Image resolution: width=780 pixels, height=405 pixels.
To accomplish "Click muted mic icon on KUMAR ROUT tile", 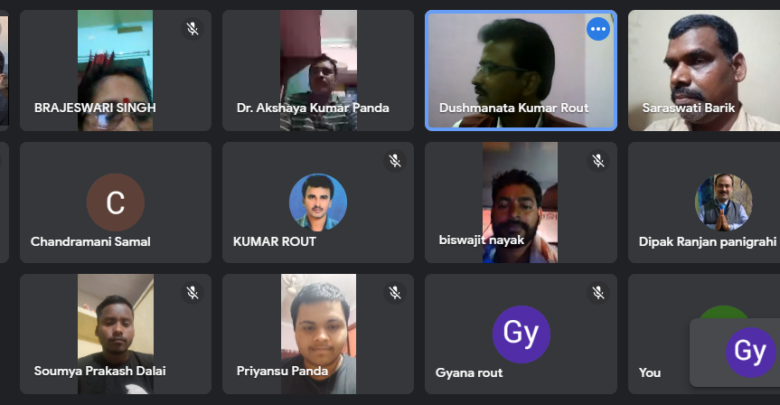I will [395, 161].
